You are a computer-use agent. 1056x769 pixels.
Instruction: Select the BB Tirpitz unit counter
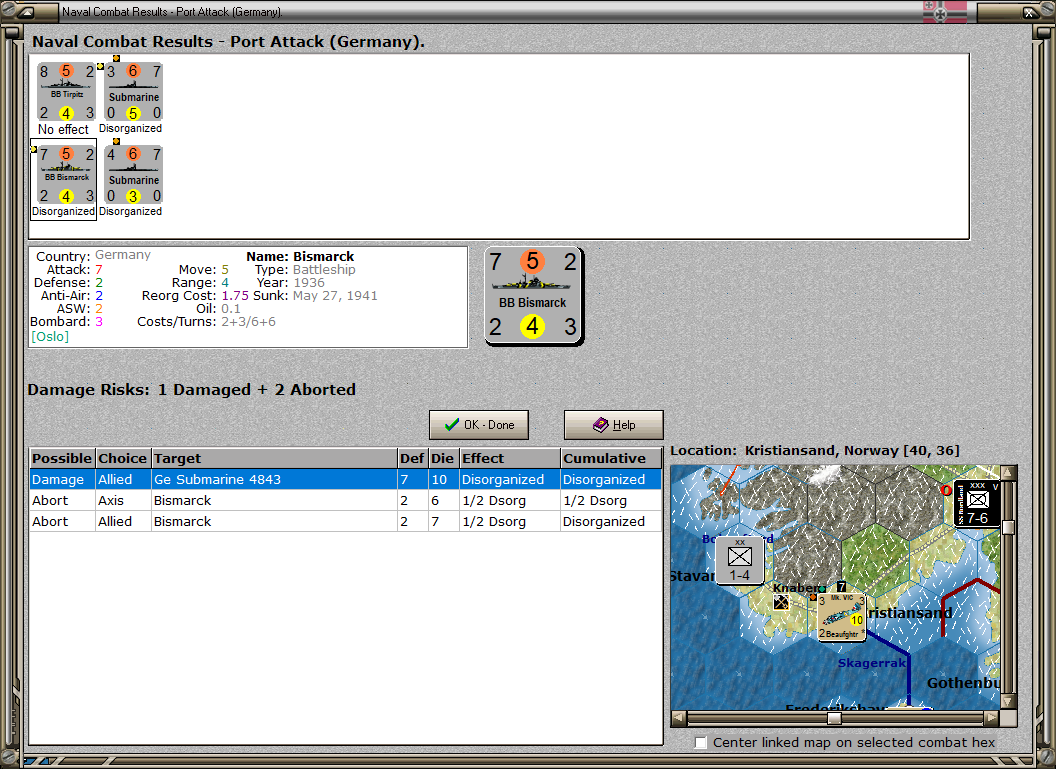pos(66,92)
